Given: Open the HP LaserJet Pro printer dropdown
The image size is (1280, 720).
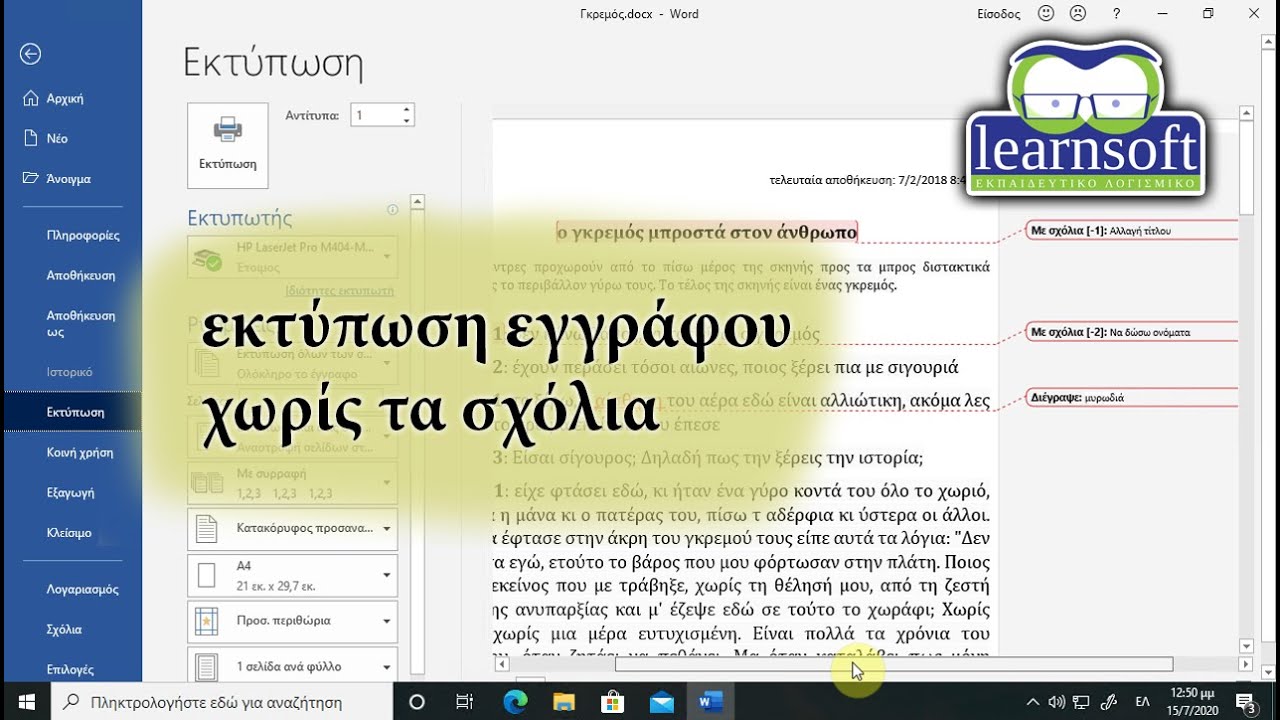Looking at the screenshot, I should (292, 257).
